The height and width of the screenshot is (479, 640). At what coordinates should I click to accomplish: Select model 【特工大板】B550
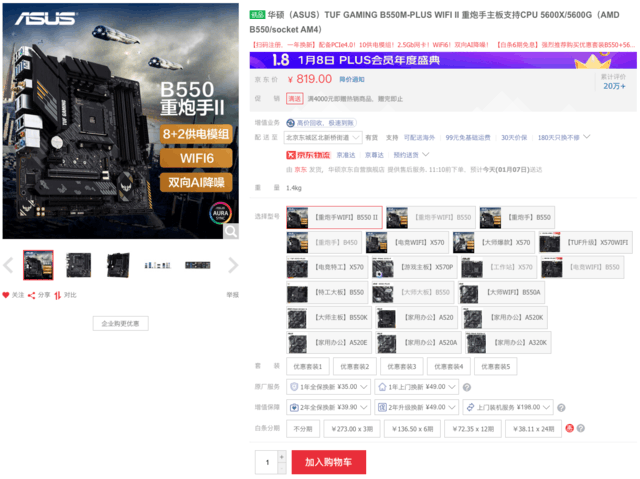tap(327, 292)
